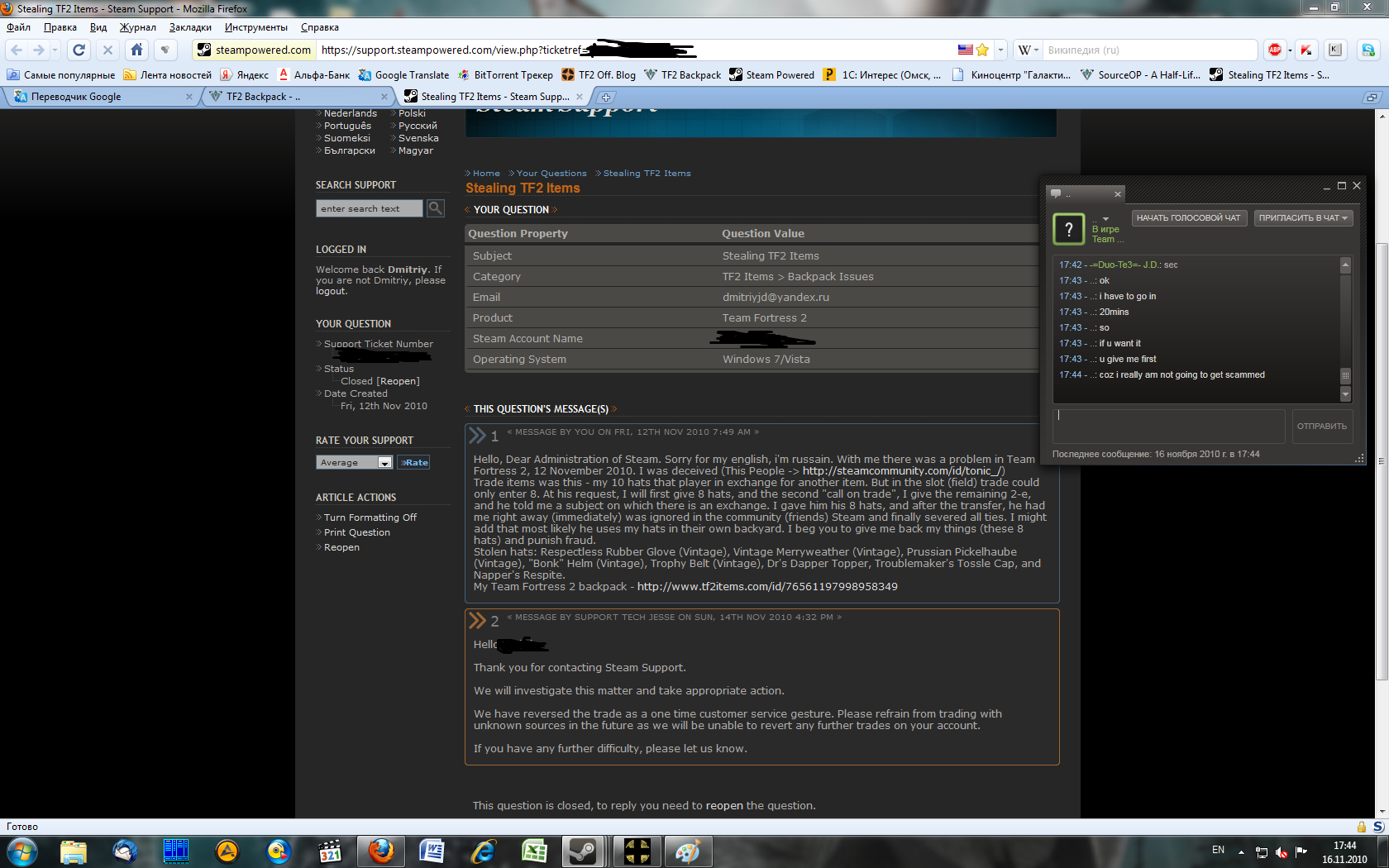Image resolution: width=1389 pixels, height=868 pixels.
Task: Click the Rate button
Action: click(x=413, y=462)
